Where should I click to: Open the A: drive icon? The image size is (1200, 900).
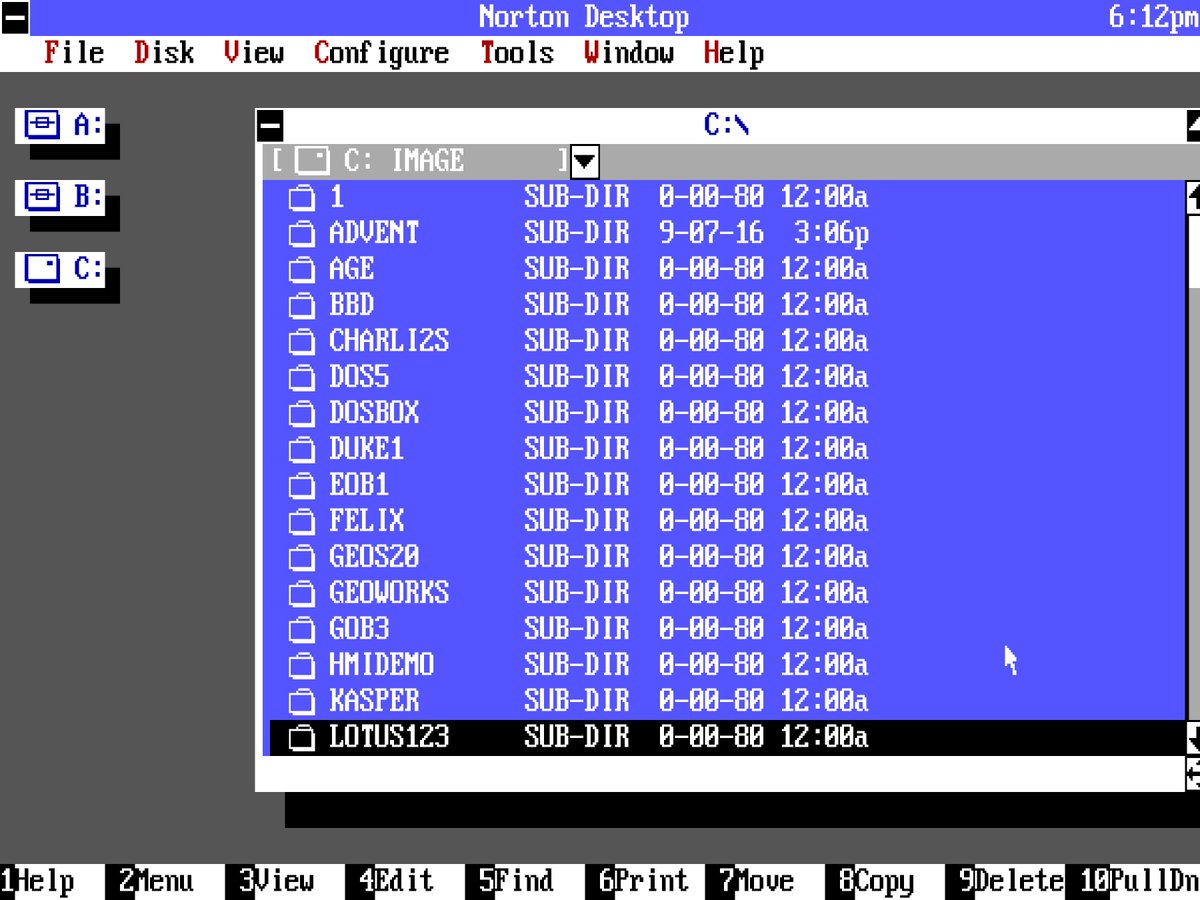pyautogui.click(x=60, y=126)
